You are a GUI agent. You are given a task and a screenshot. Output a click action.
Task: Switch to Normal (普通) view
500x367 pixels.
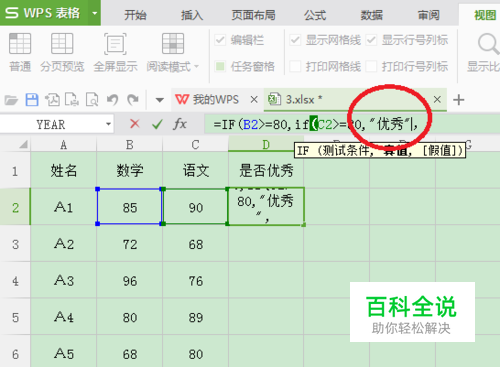click(20, 53)
